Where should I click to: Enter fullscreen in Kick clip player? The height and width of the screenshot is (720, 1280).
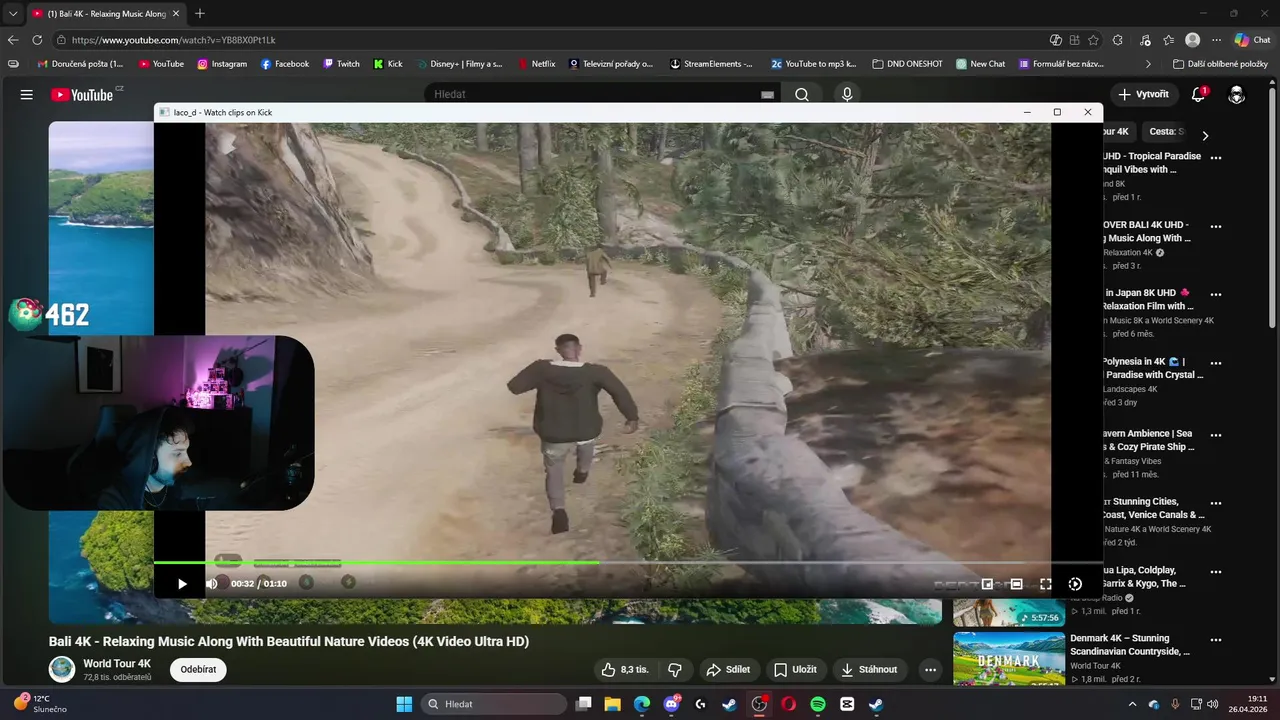point(1045,584)
